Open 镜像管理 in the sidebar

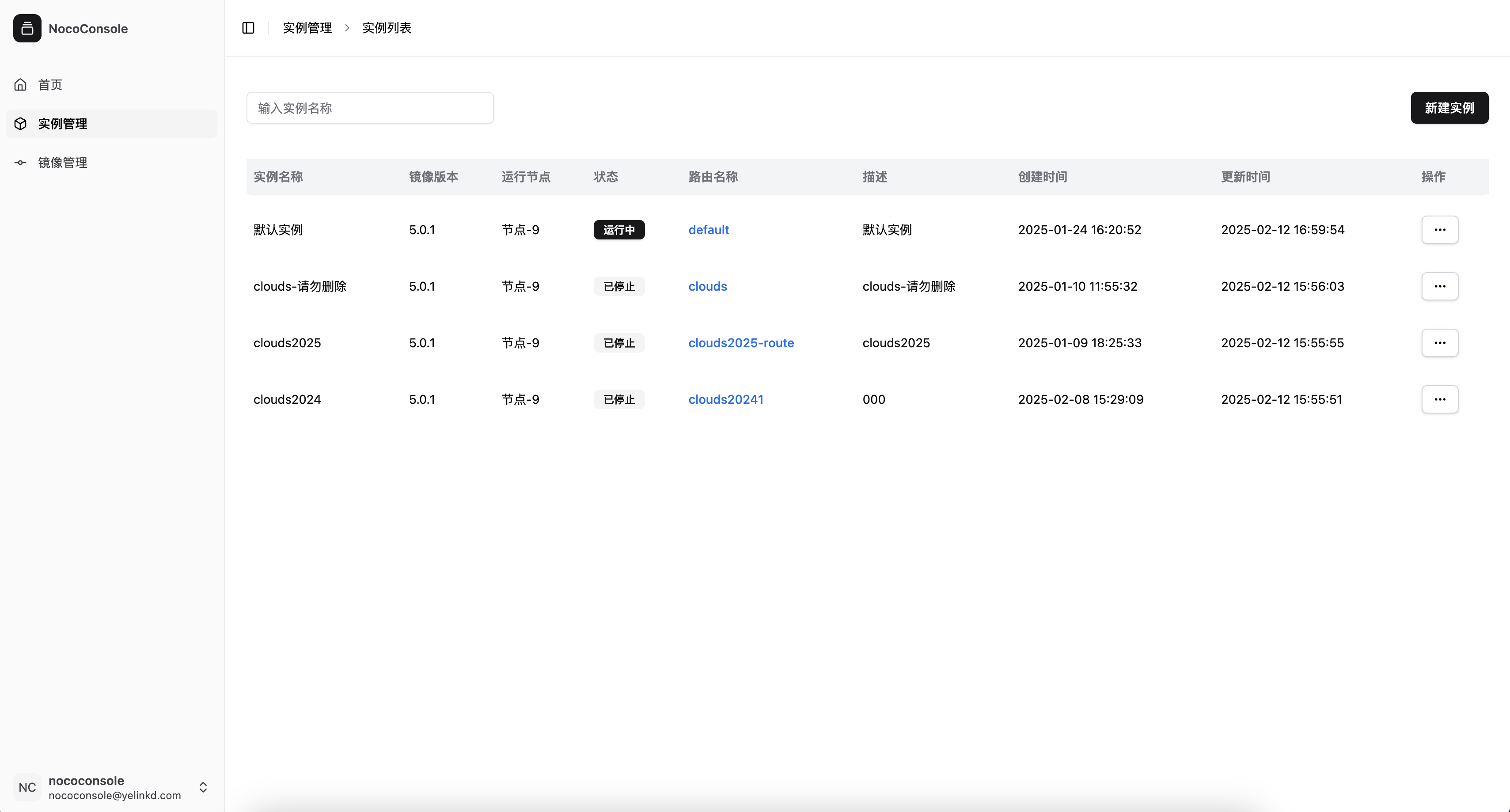coord(63,163)
